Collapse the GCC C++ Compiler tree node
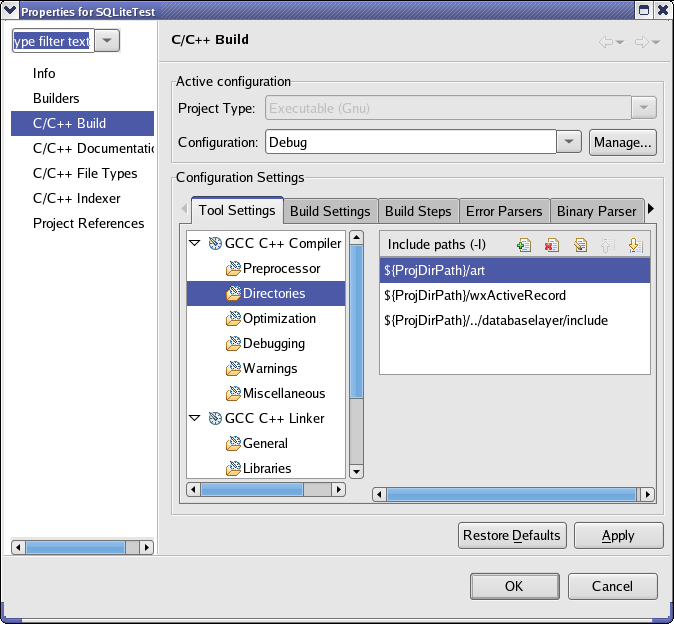674x624 pixels. coord(195,243)
